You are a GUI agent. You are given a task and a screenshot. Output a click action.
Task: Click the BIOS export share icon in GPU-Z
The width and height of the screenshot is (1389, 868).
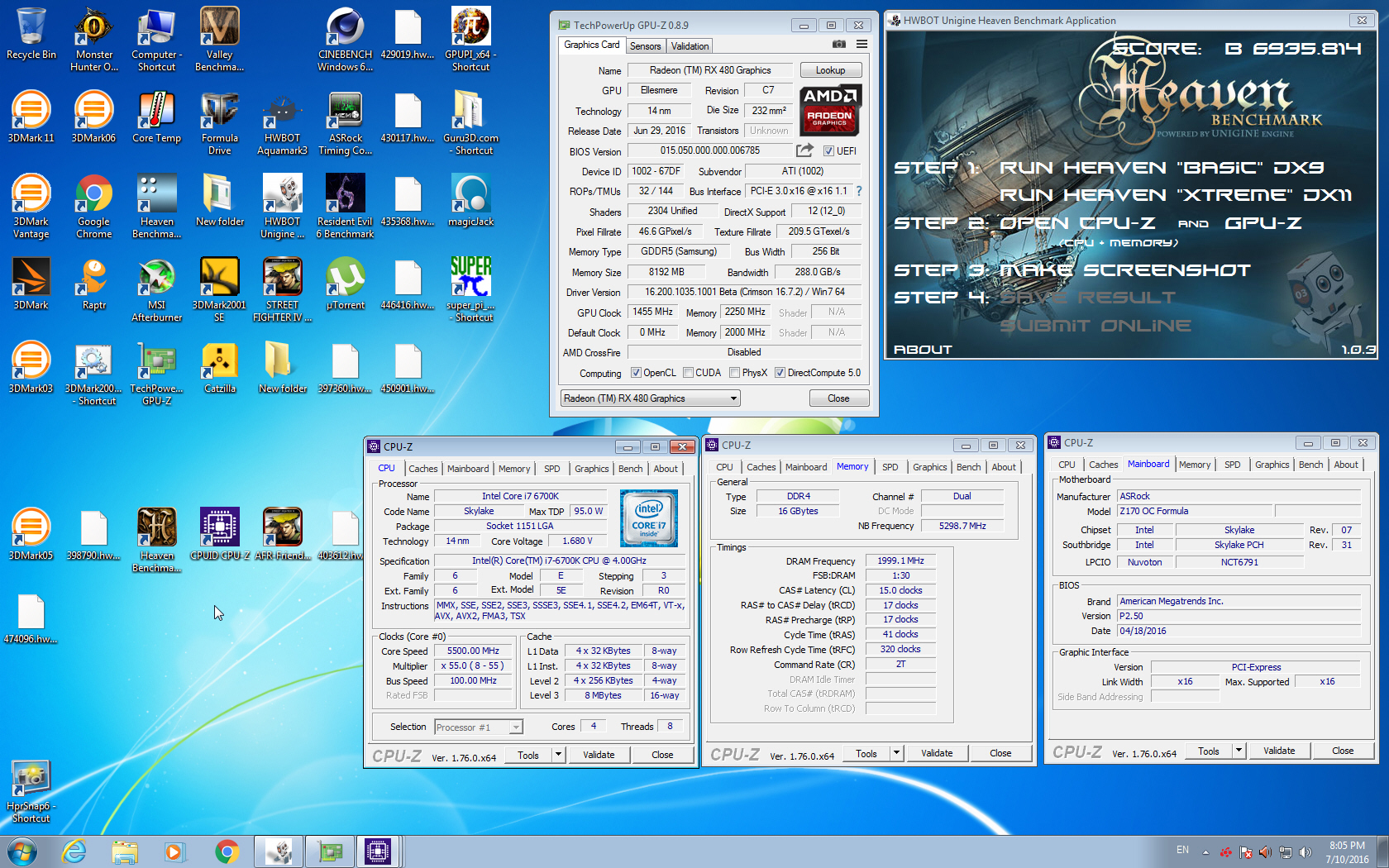tap(804, 150)
